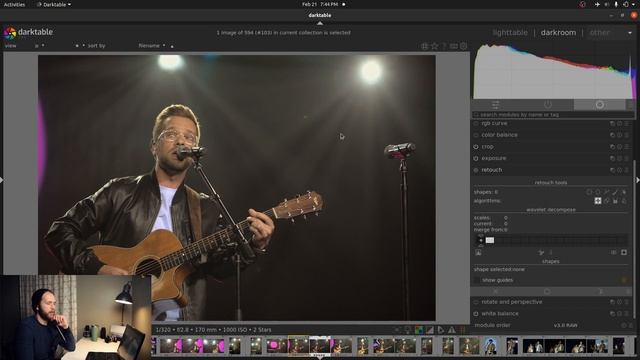Select the brush shape retouch tool
Screen dimensions: 640x360
click(x=615, y=192)
